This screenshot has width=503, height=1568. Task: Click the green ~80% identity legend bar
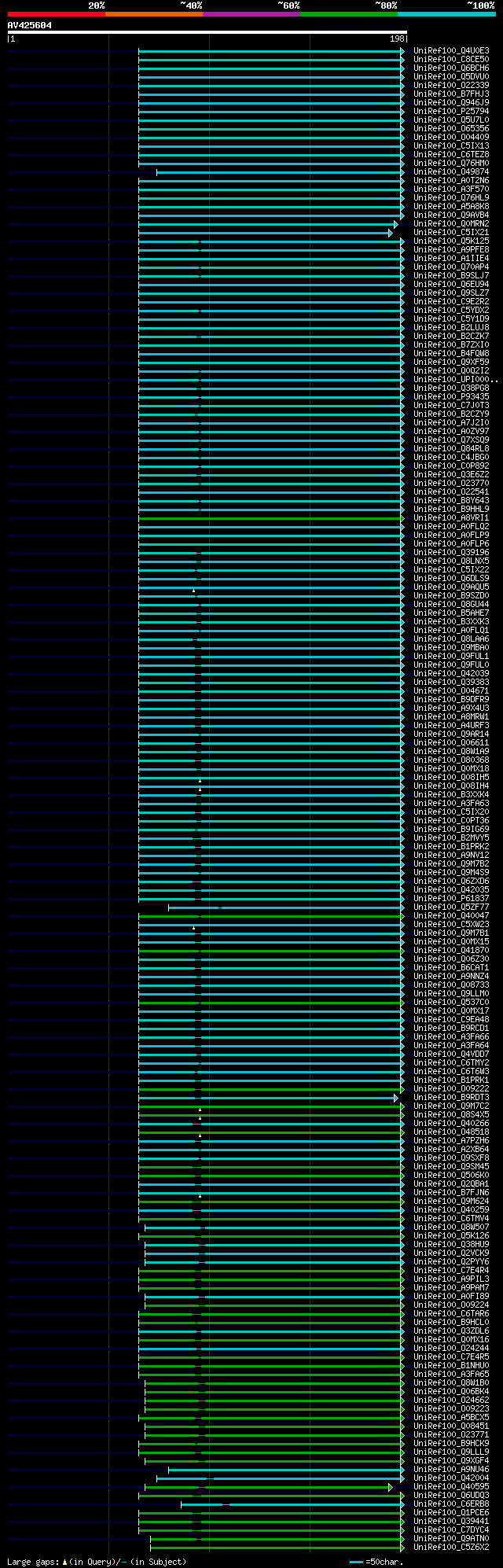(x=349, y=14)
